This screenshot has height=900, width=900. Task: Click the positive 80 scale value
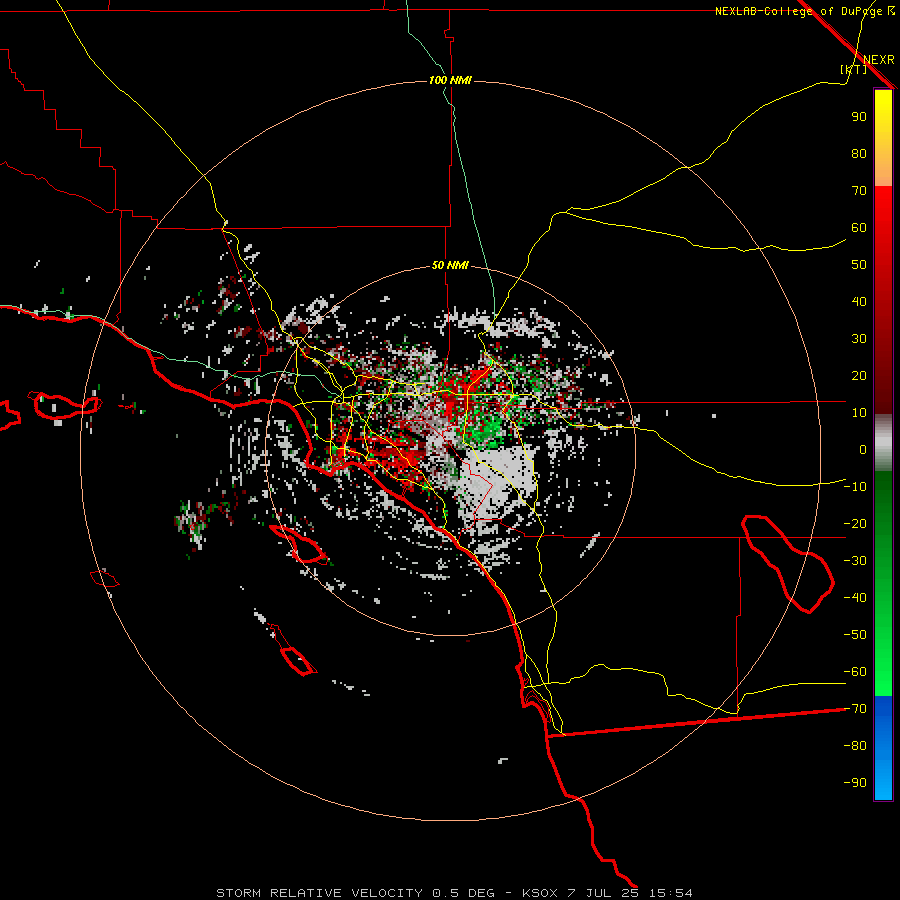(859, 153)
